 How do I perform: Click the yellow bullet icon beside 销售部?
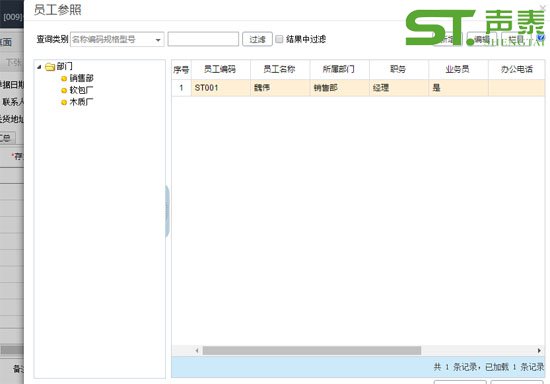point(64,79)
